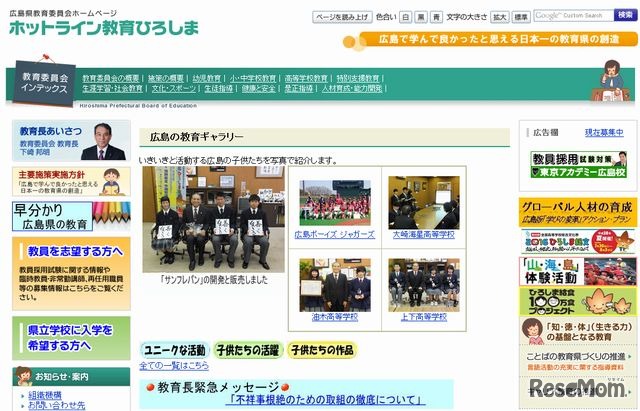640x411 pixels.
Task: Open 山・海・島 体験活動 banner
Action: [578, 271]
